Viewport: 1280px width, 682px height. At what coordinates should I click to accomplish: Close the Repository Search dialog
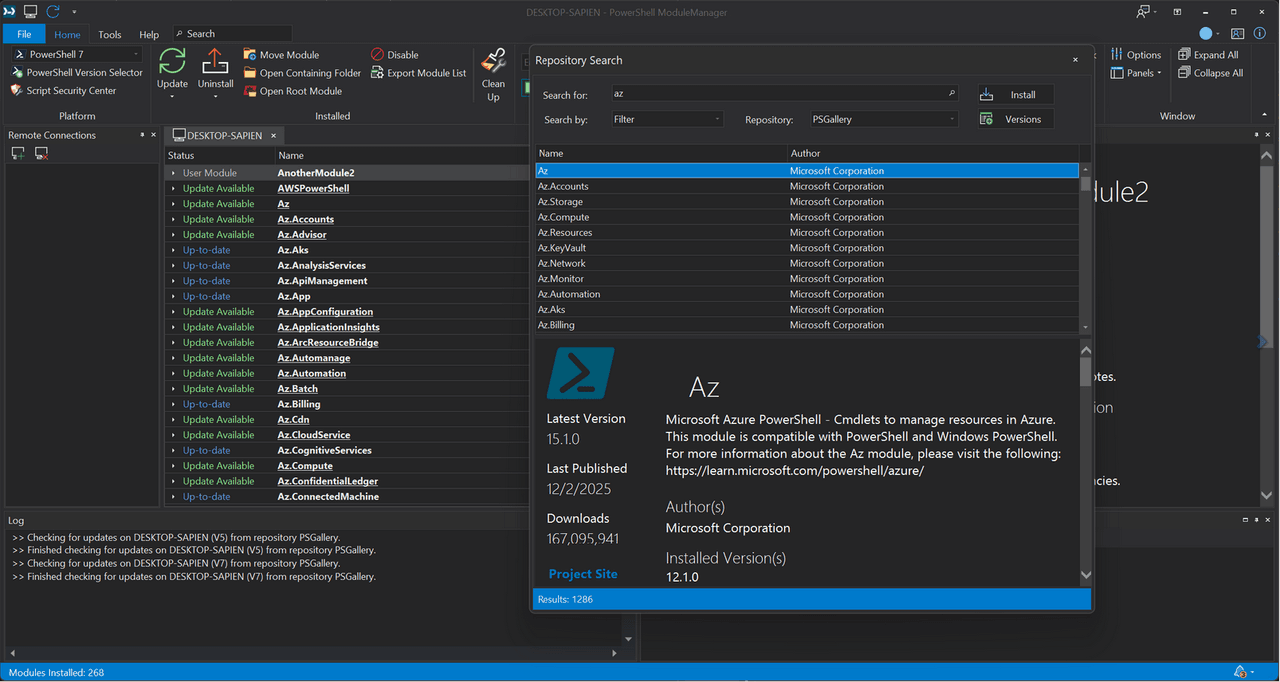click(x=1076, y=60)
